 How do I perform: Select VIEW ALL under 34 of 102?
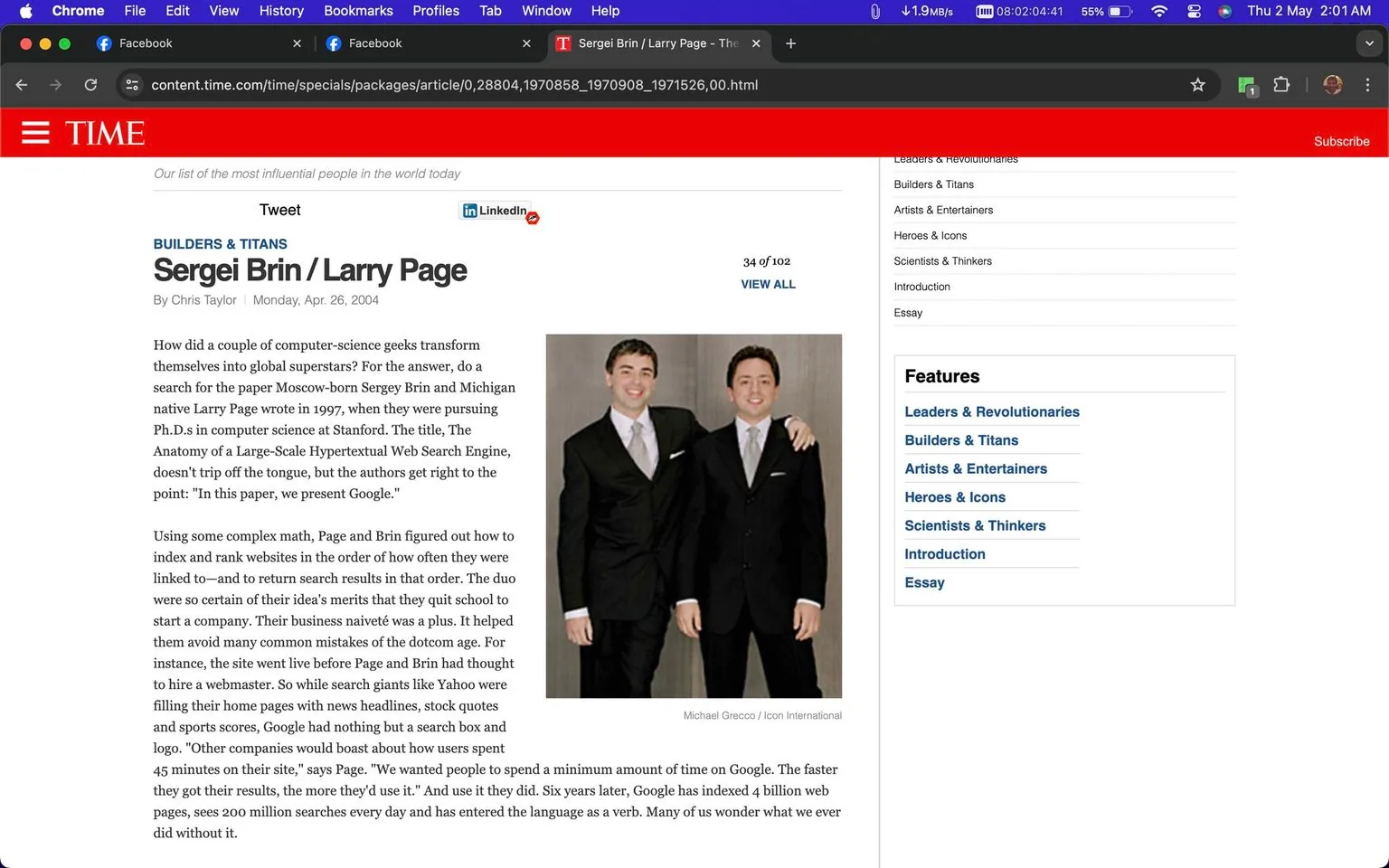pyautogui.click(x=767, y=284)
